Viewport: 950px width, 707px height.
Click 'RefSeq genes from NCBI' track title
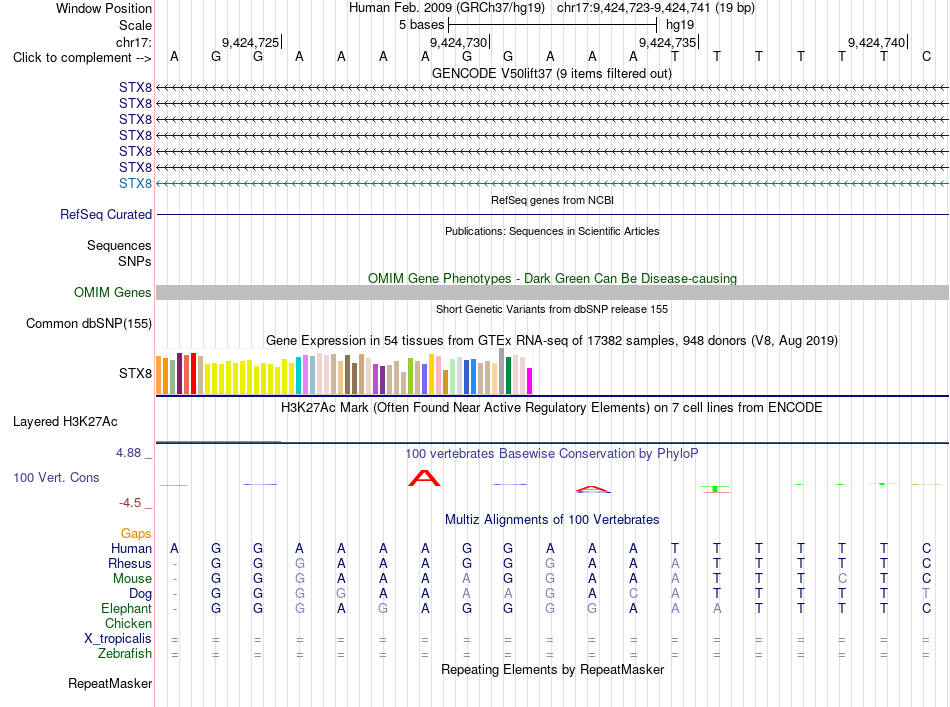pos(552,200)
